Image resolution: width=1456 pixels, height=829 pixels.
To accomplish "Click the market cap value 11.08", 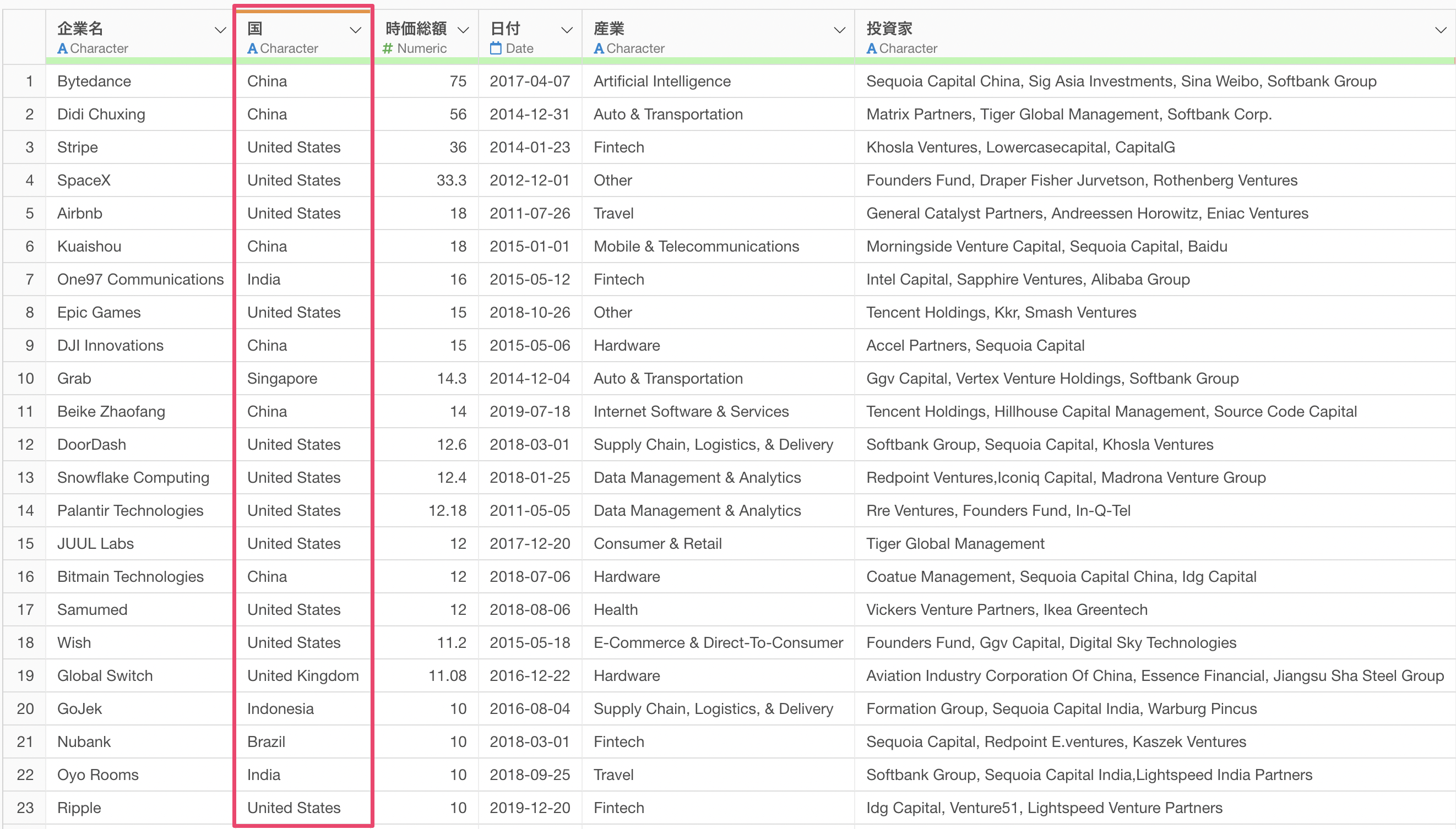I will 426,676.
